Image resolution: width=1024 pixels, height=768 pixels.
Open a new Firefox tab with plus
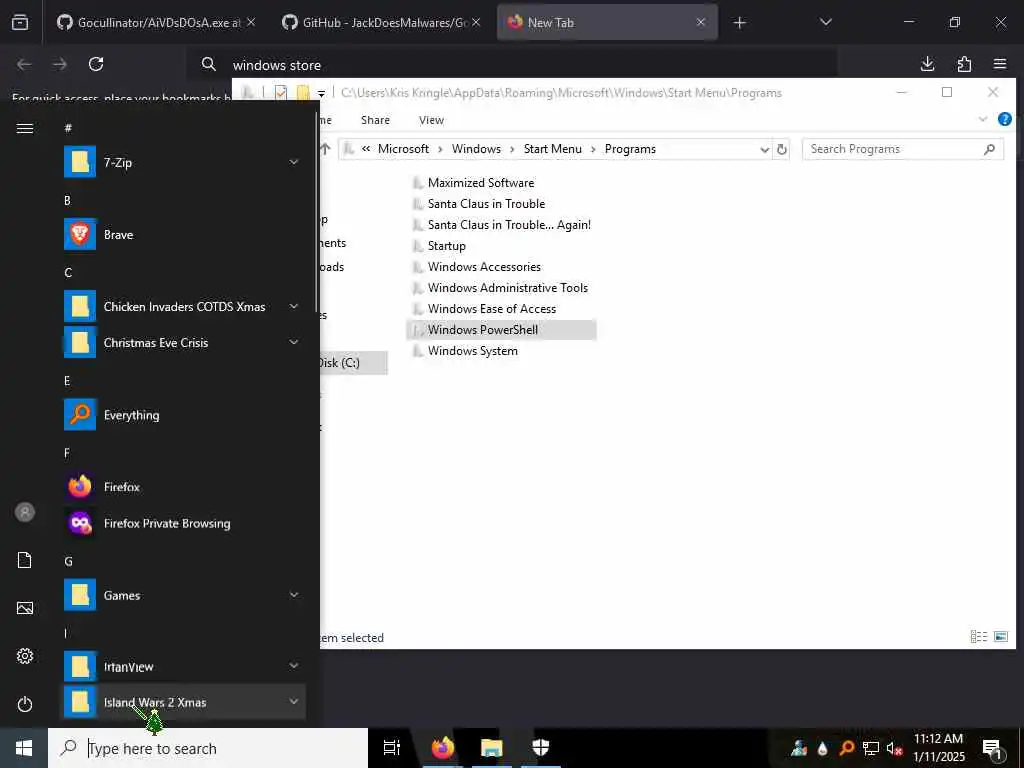click(x=739, y=23)
